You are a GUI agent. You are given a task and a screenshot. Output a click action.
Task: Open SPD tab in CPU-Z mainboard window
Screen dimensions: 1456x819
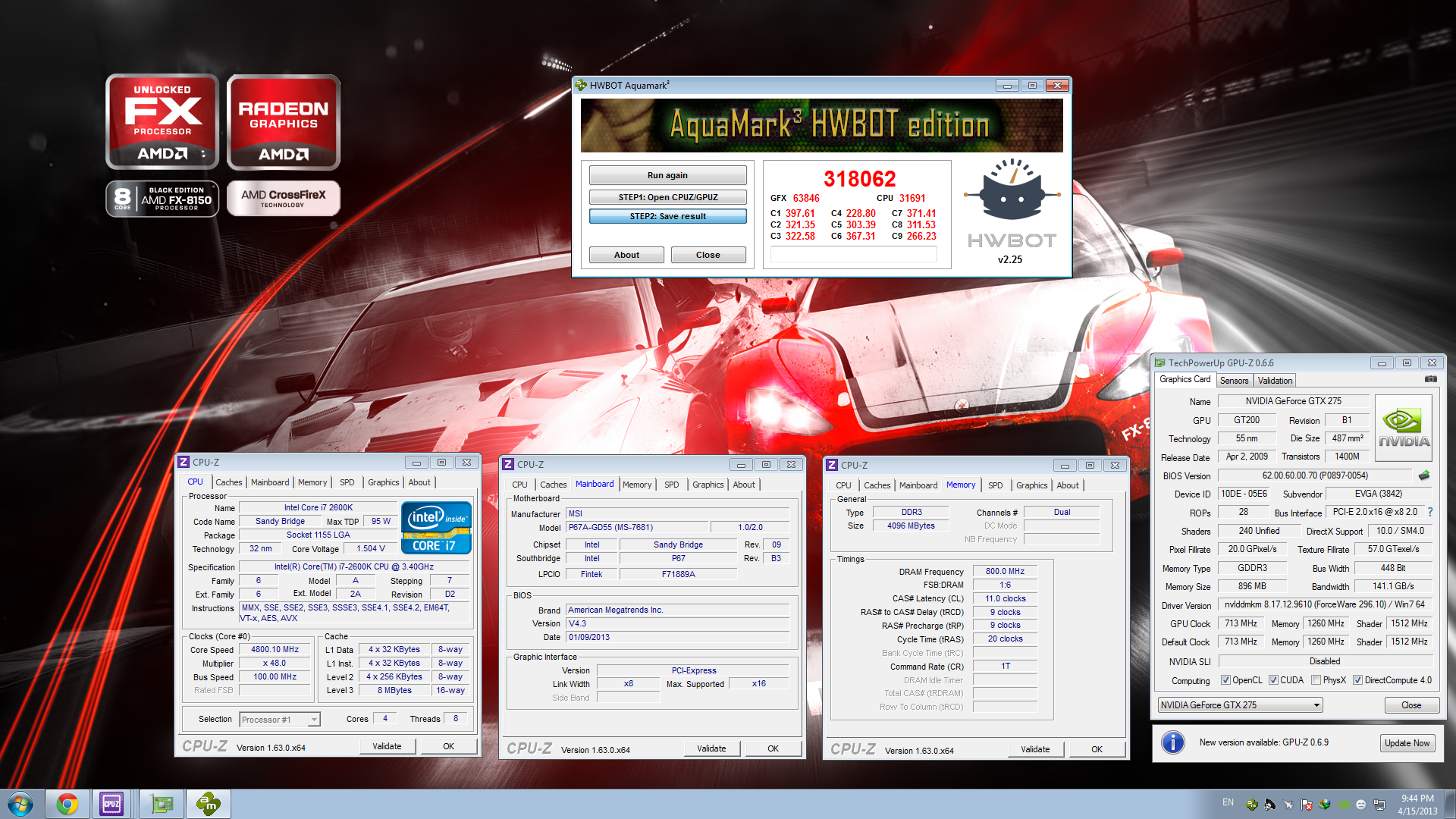coord(671,485)
